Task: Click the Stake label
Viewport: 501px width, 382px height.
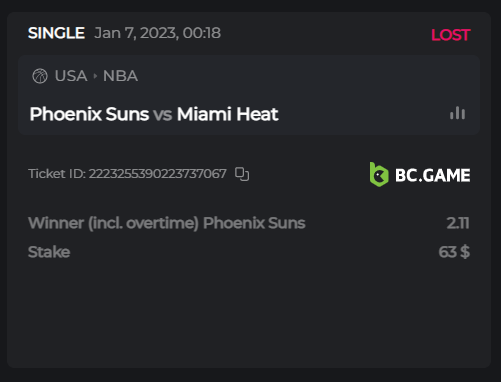Action: (49, 252)
